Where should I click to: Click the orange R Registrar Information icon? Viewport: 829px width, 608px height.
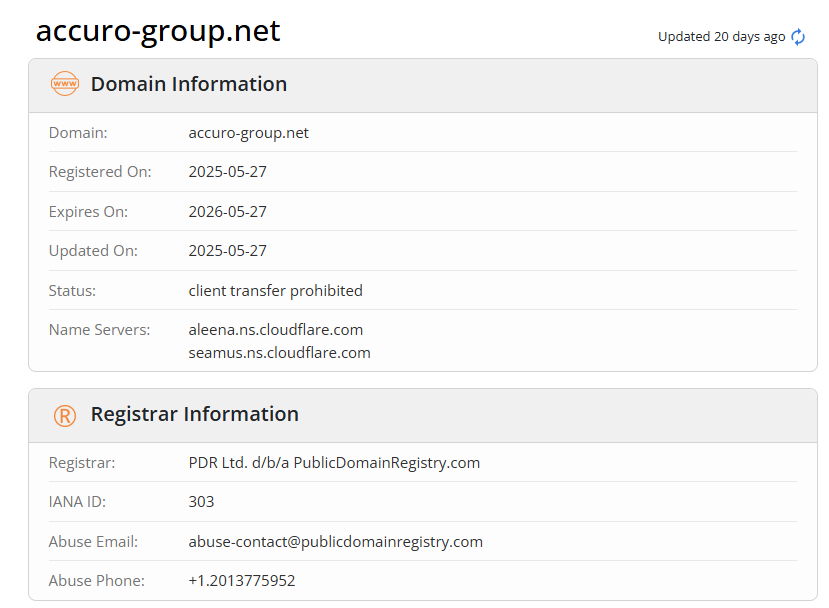65,416
